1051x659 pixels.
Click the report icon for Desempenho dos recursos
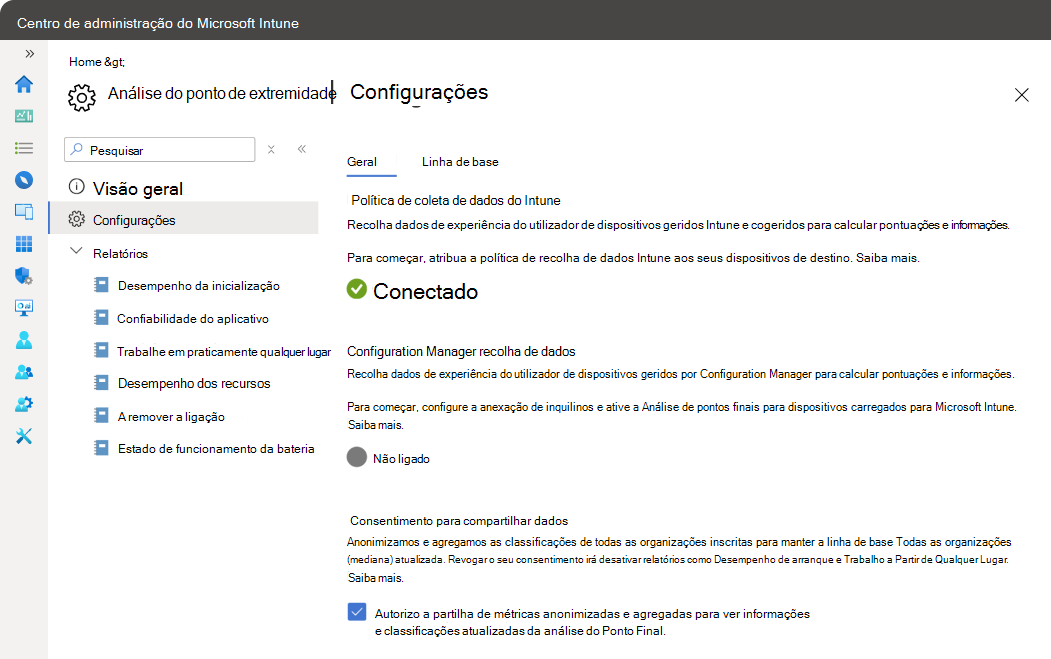tap(101, 383)
